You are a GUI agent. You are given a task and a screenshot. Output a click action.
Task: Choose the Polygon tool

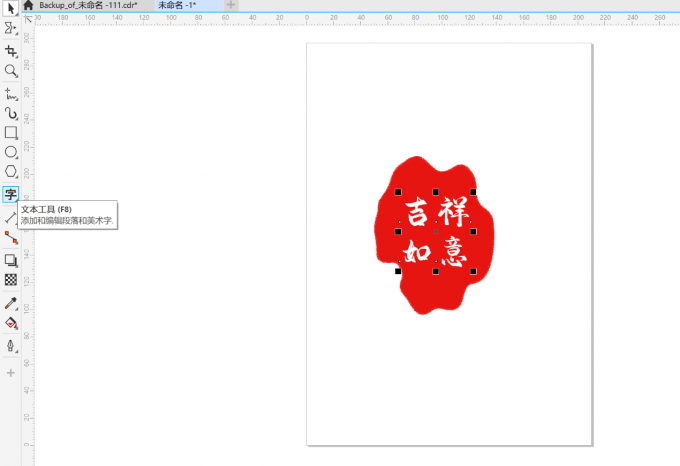point(10,172)
